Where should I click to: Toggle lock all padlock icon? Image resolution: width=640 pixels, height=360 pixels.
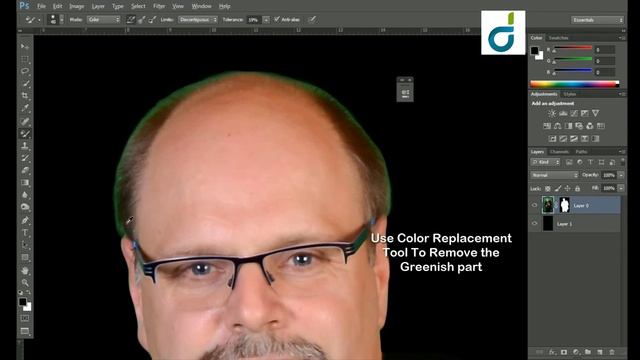pos(577,188)
